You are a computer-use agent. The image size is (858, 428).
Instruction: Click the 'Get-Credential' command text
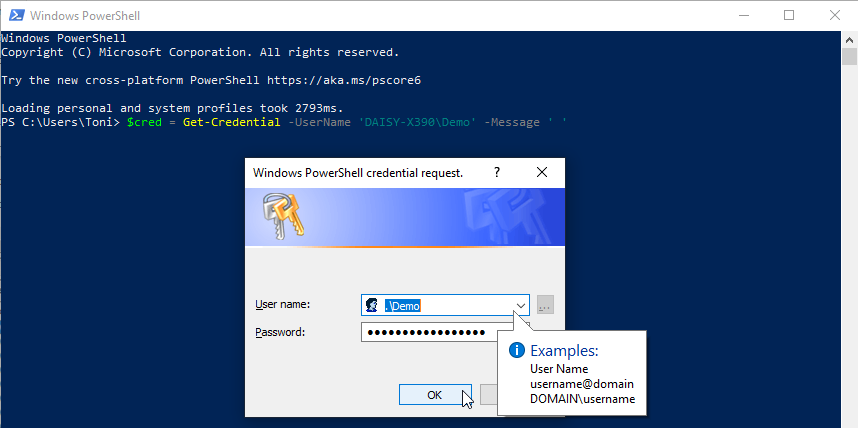231,122
